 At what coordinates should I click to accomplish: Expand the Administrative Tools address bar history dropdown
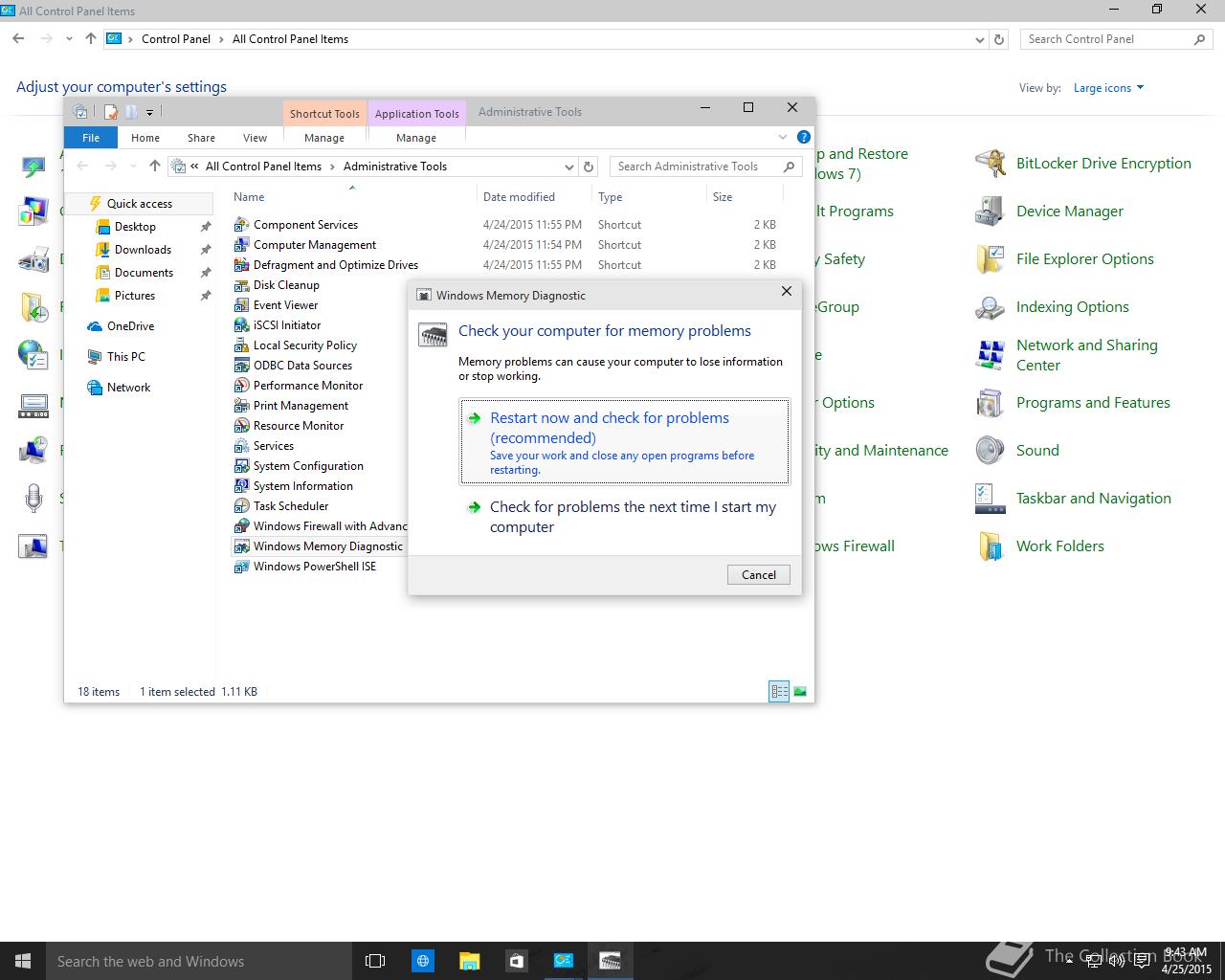pos(569,167)
